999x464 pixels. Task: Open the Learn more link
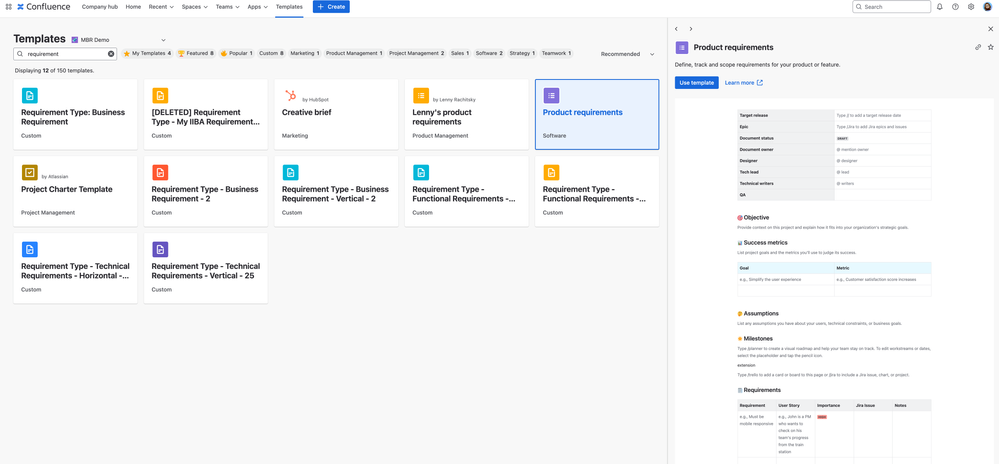[744, 83]
